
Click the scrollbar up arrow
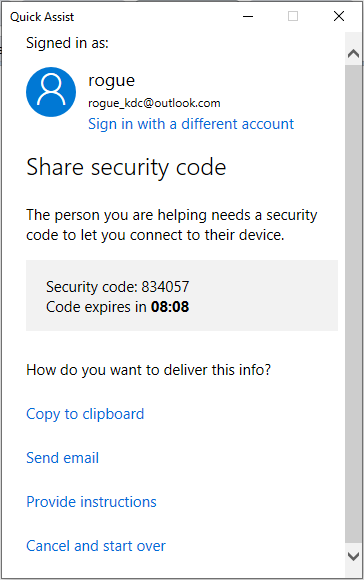coord(354,54)
